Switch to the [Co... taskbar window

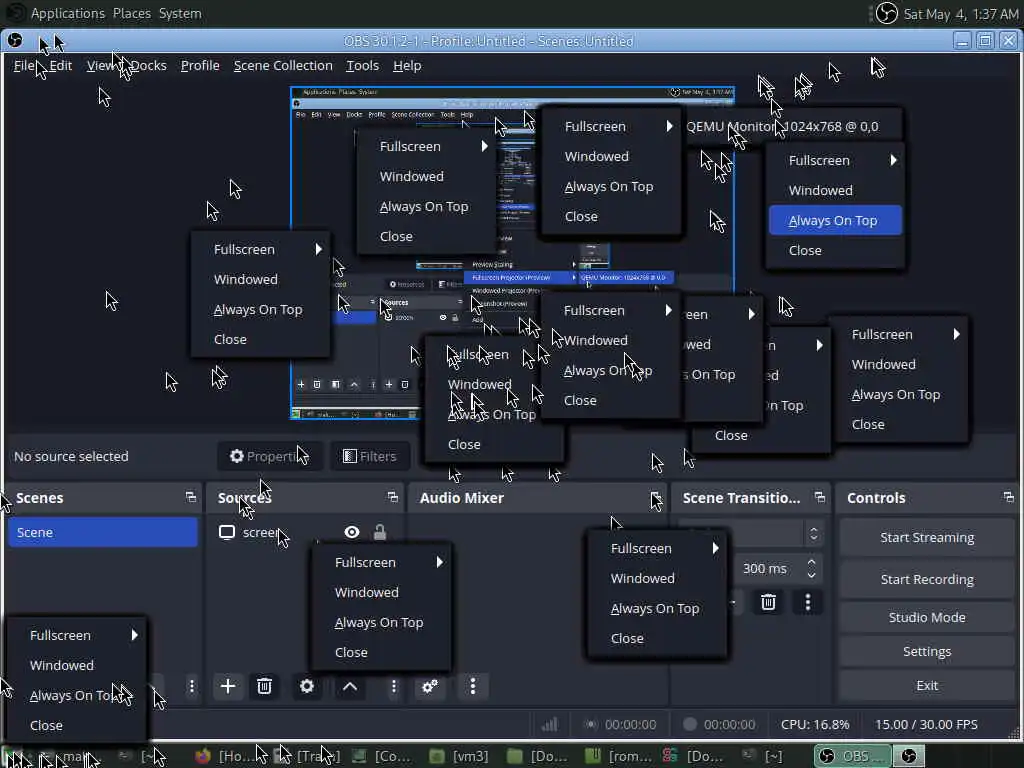click(x=381, y=756)
